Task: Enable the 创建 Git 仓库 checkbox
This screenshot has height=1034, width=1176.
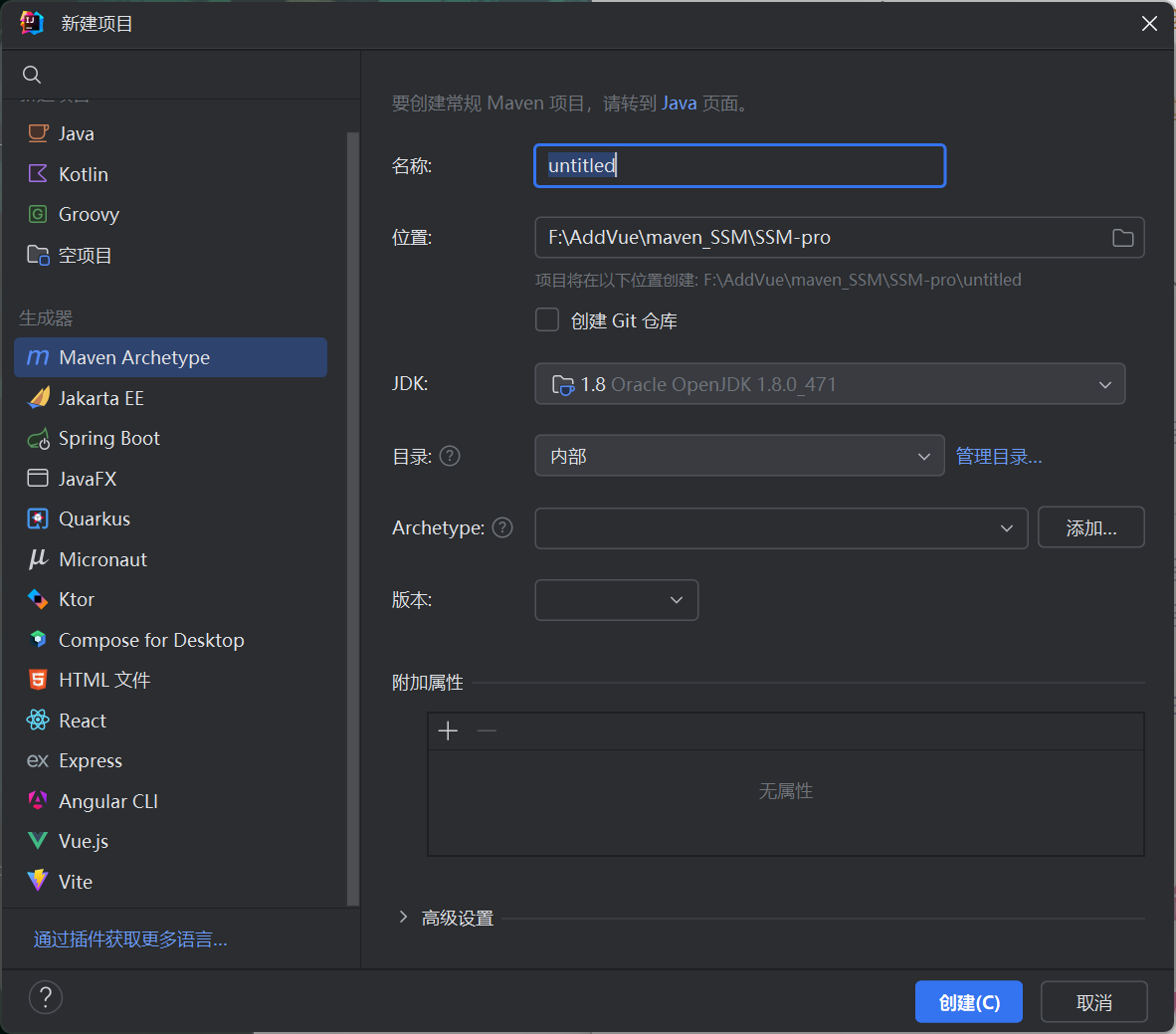Action: pos(547,320)
